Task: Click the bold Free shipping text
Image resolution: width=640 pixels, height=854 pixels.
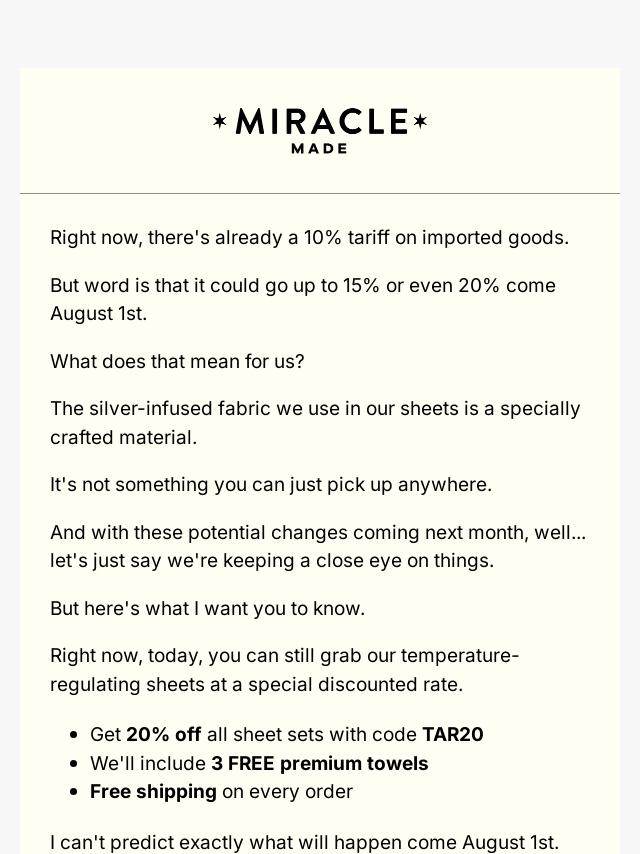Action: click(x=153, y=791)
